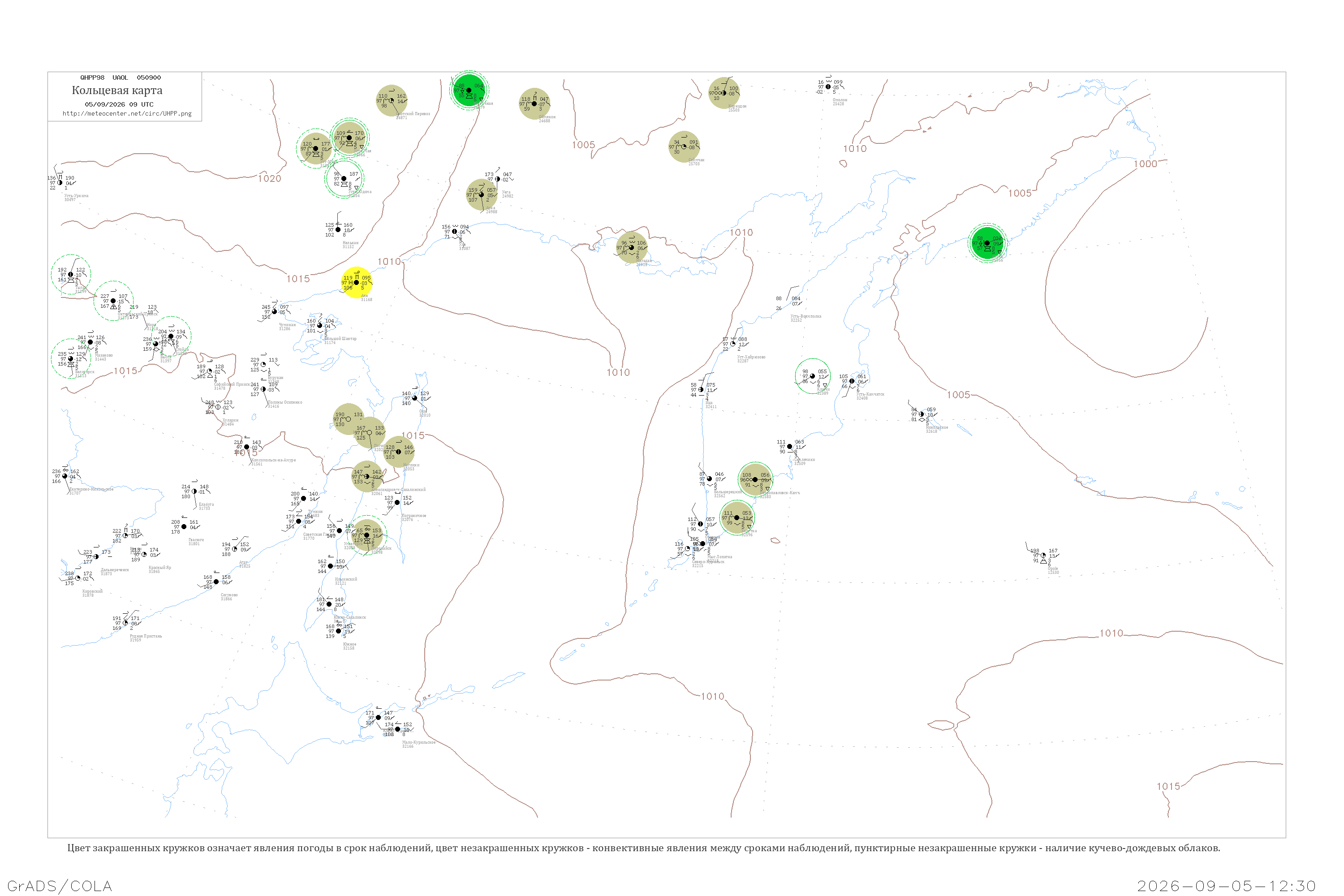Image resolution: width=1344 pixels, height=896 pixels.
Task: Open the meteocenter.net UHPP.png link
Action: click(x=127, y=114)
